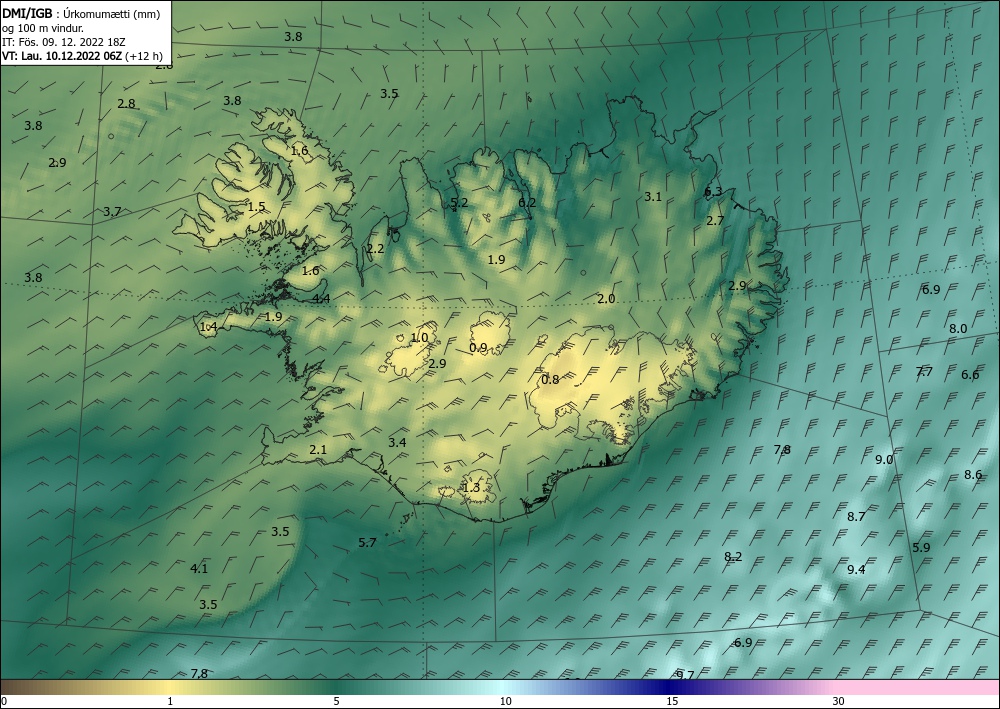
Task: Click the sea value 9.4
Action: (856, 569)
